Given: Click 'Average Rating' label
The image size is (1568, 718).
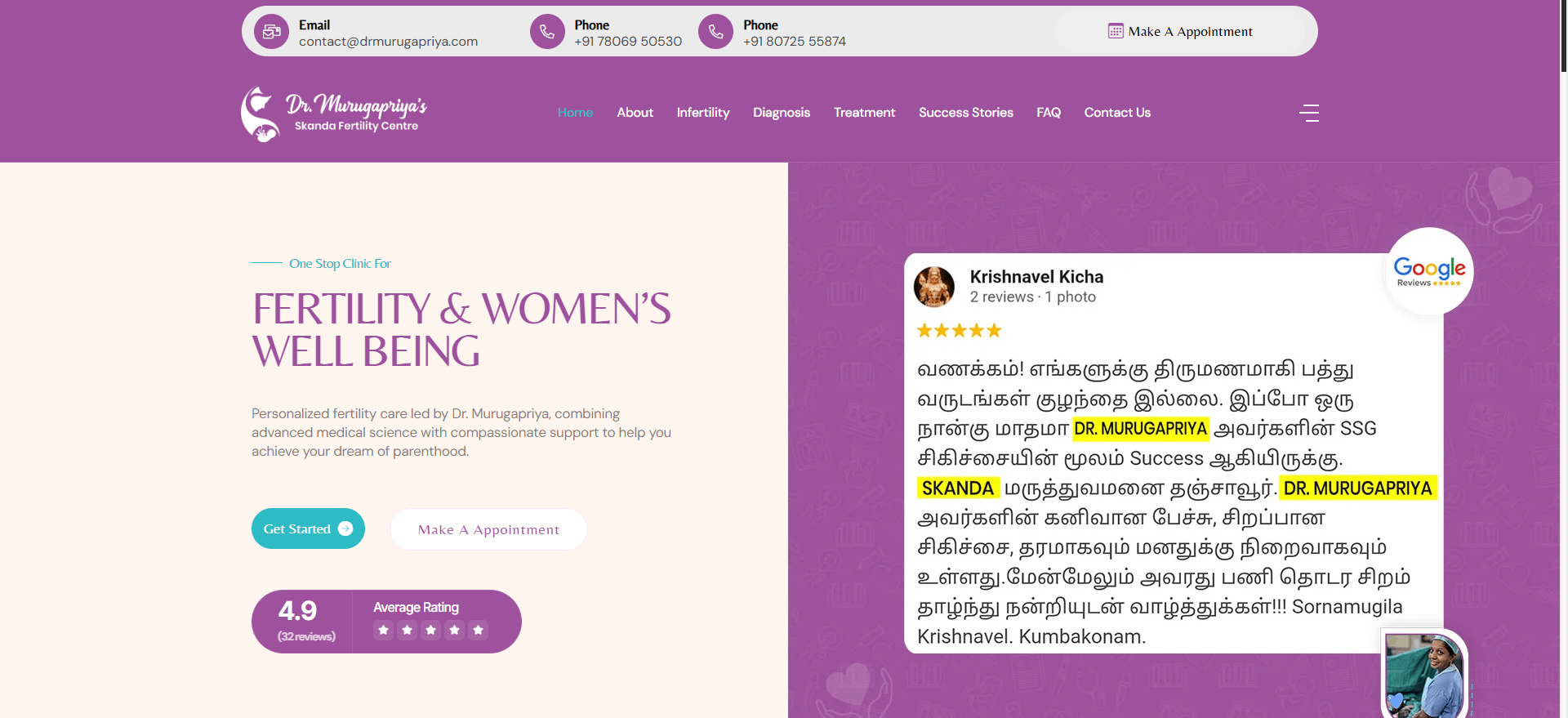Looking at the screenshot, I should (416, 608).
